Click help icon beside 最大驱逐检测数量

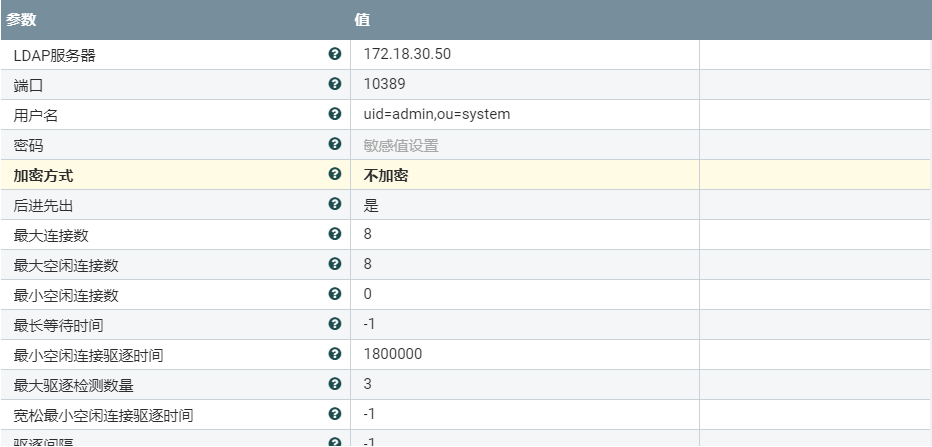(334, 384)
